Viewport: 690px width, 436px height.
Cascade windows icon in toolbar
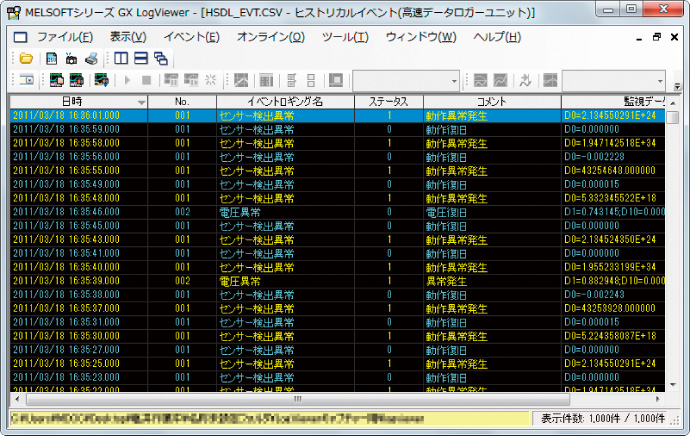point(161,58)
